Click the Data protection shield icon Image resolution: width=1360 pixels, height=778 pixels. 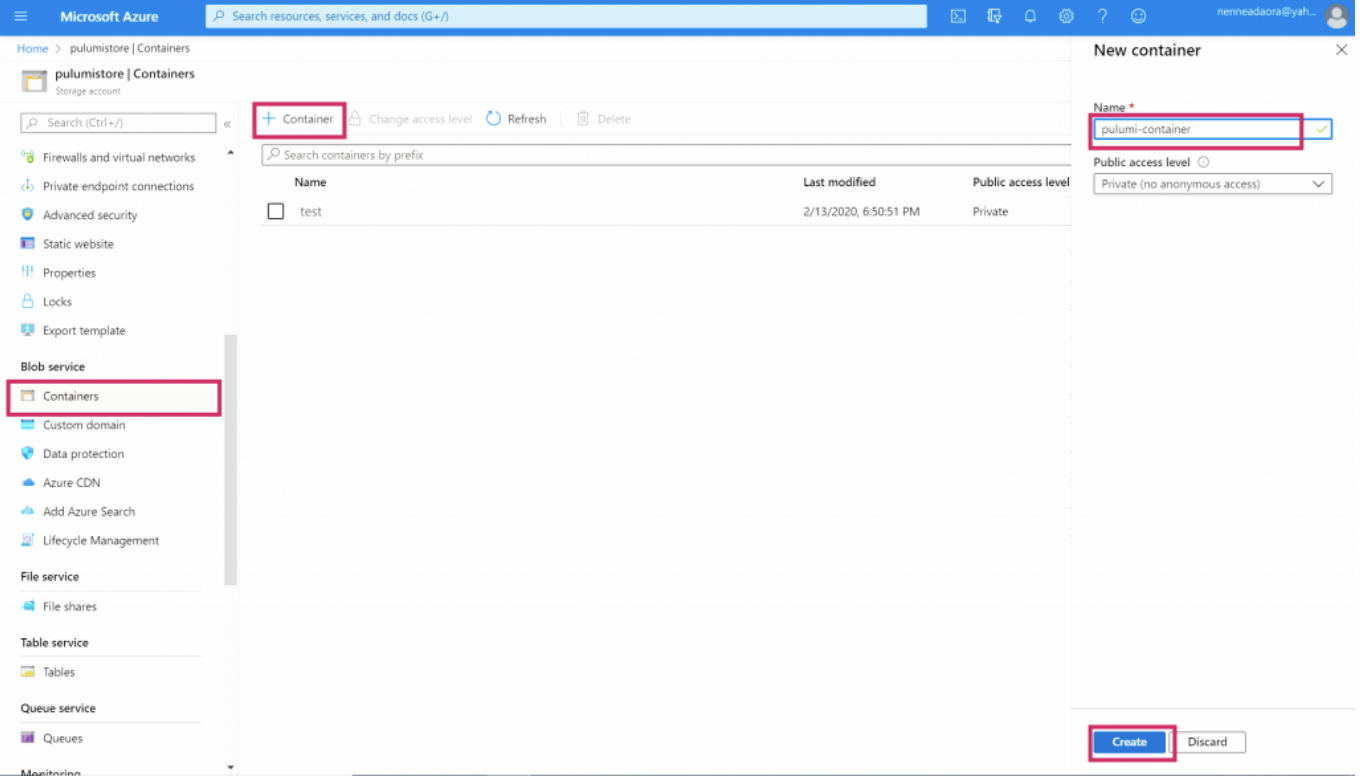coord(28,455)
